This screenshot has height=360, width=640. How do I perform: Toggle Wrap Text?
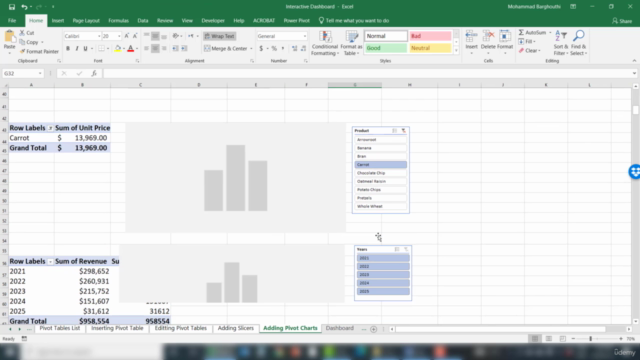tap(220, 36)
